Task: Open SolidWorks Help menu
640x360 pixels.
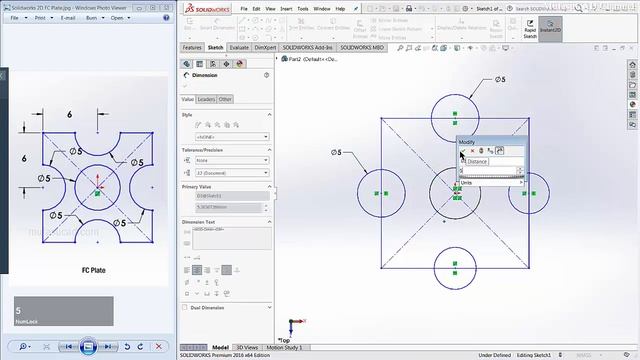Action: [x=340, y=9]
